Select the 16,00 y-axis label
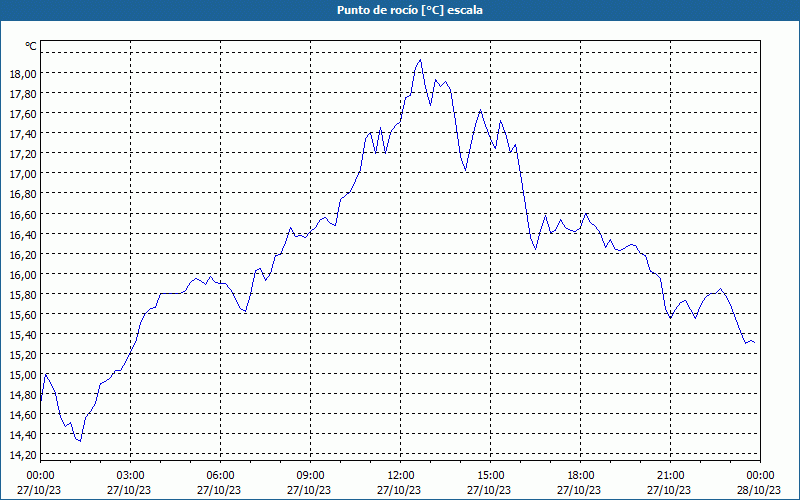This screenshot has height=500, width=800. tap(23, 274)
